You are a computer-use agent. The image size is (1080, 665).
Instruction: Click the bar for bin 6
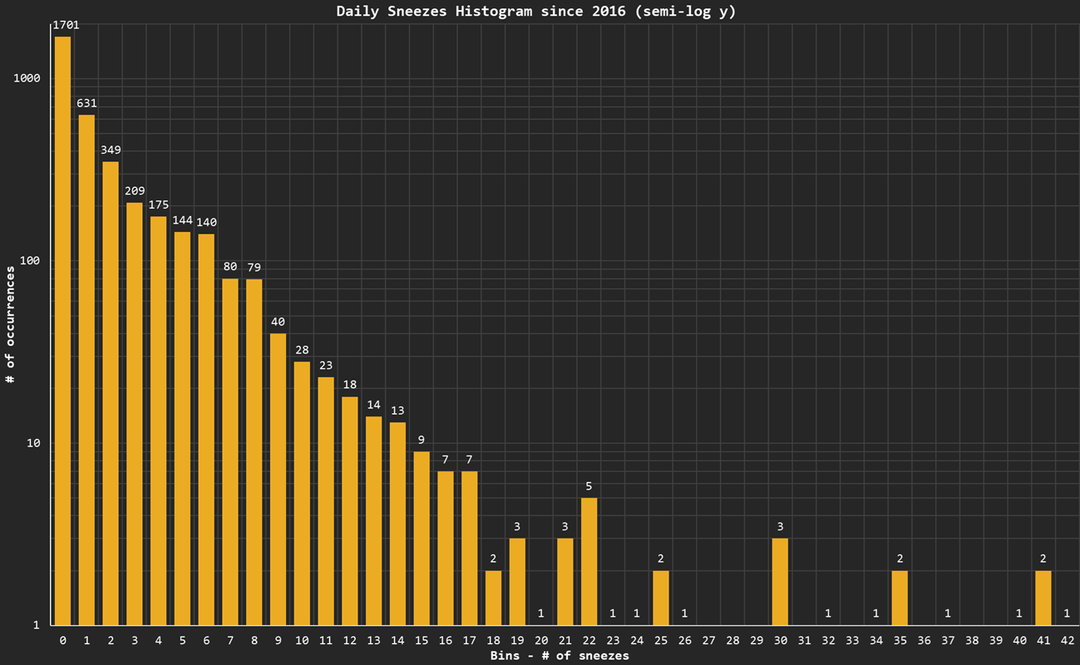coord(206,429)
